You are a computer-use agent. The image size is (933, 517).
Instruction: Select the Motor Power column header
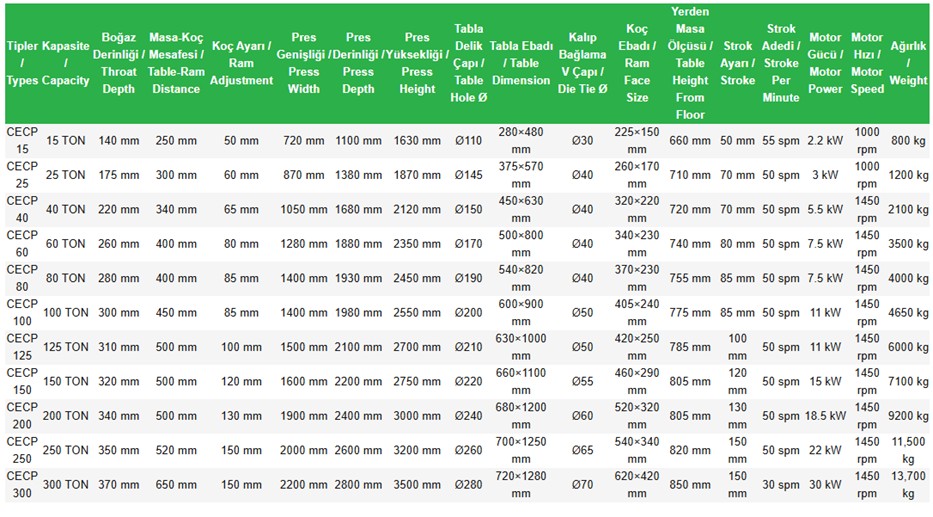pos(825,63)
